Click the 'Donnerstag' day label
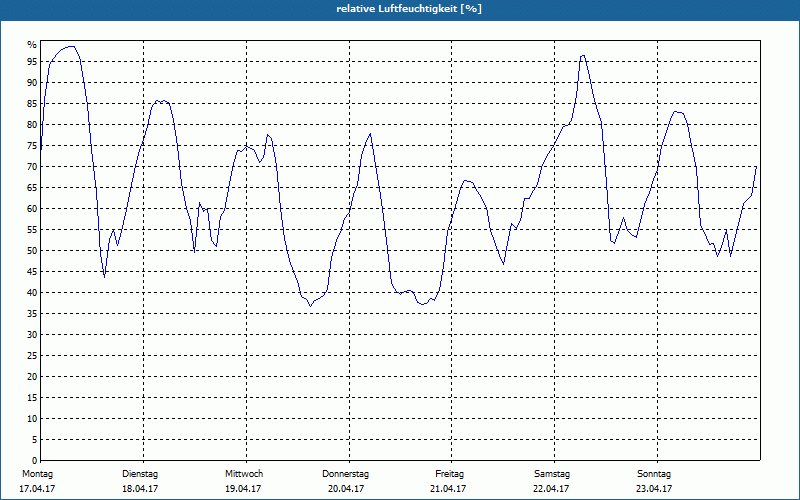 coord(345,474)
